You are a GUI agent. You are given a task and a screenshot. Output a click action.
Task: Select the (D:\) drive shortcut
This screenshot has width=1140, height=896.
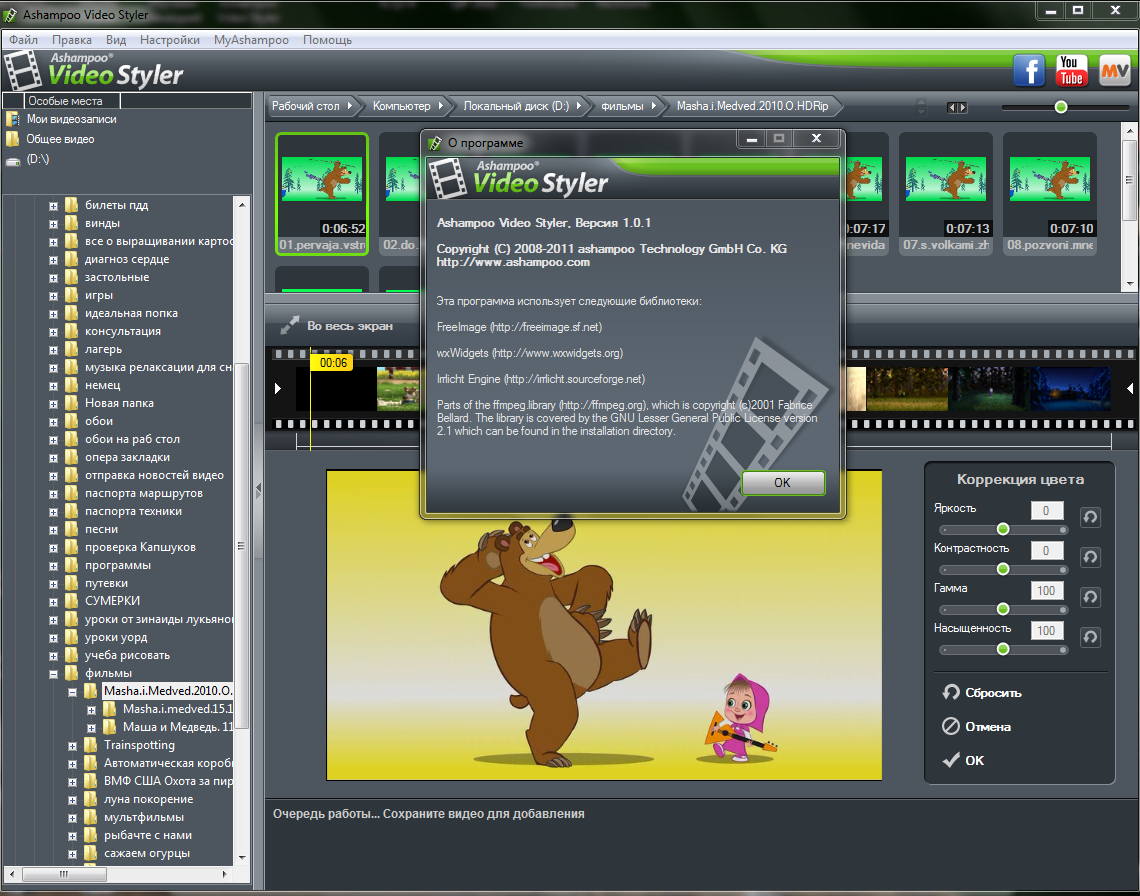[x=28, y=159]
